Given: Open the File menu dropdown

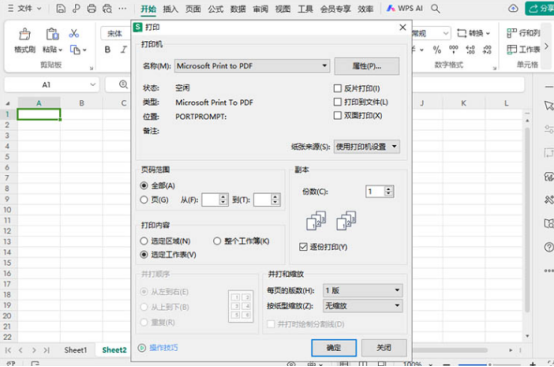Looking at the screenshot, I should [x=25, y=8].
